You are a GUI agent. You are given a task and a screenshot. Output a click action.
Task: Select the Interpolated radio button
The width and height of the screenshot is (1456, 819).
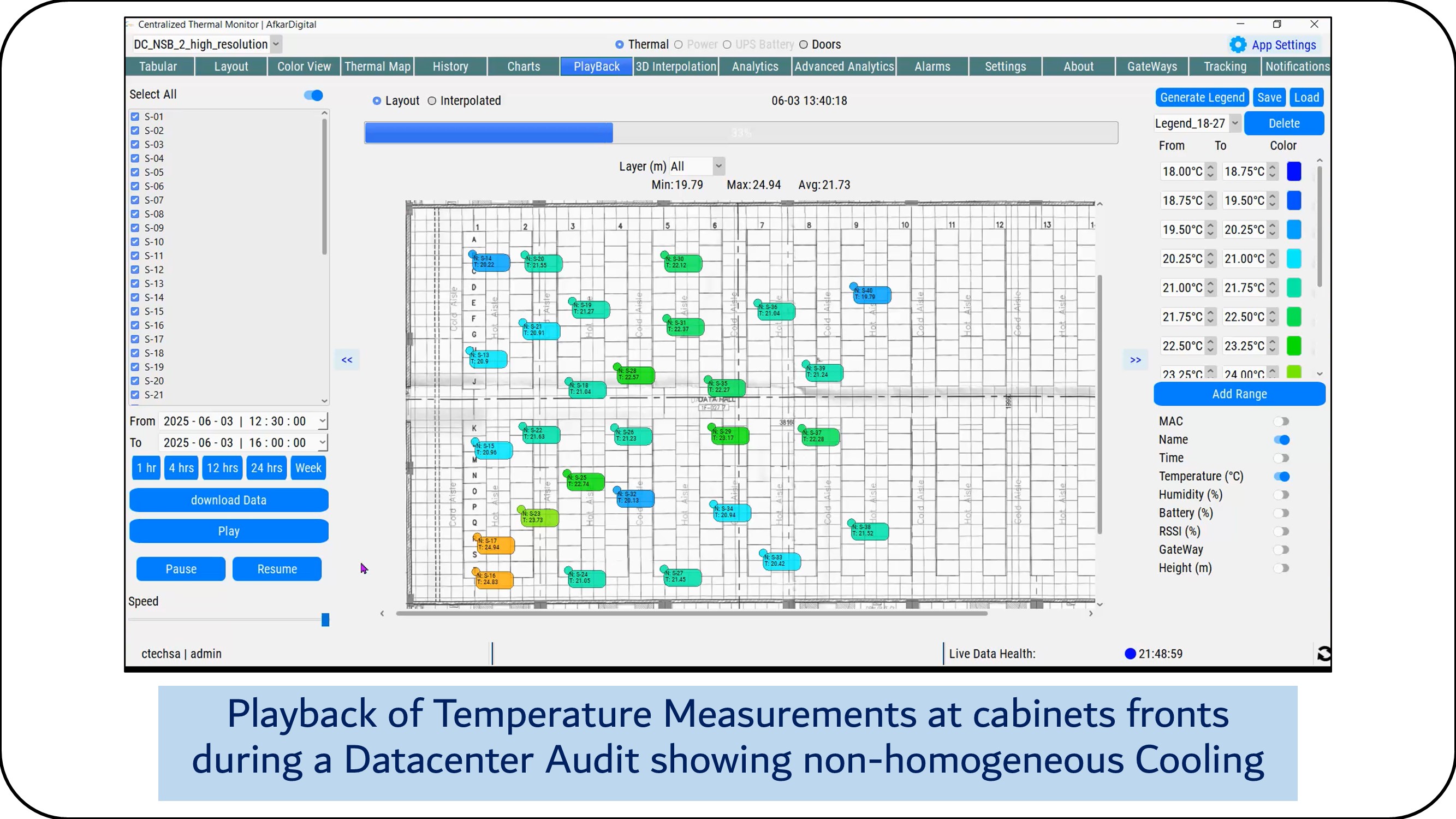click(432, 100)
